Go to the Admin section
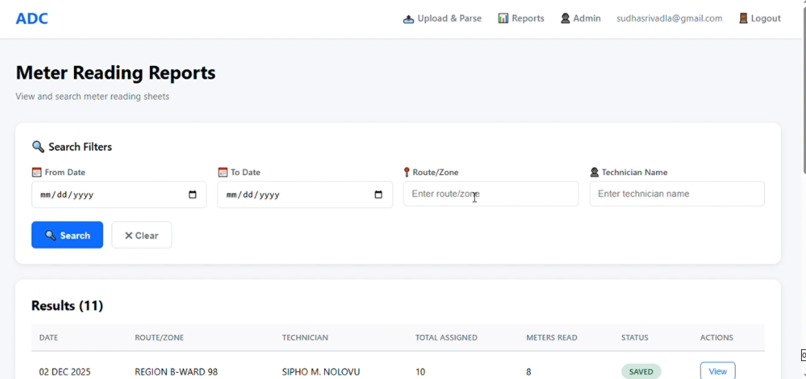 click(x=581, y=19)
